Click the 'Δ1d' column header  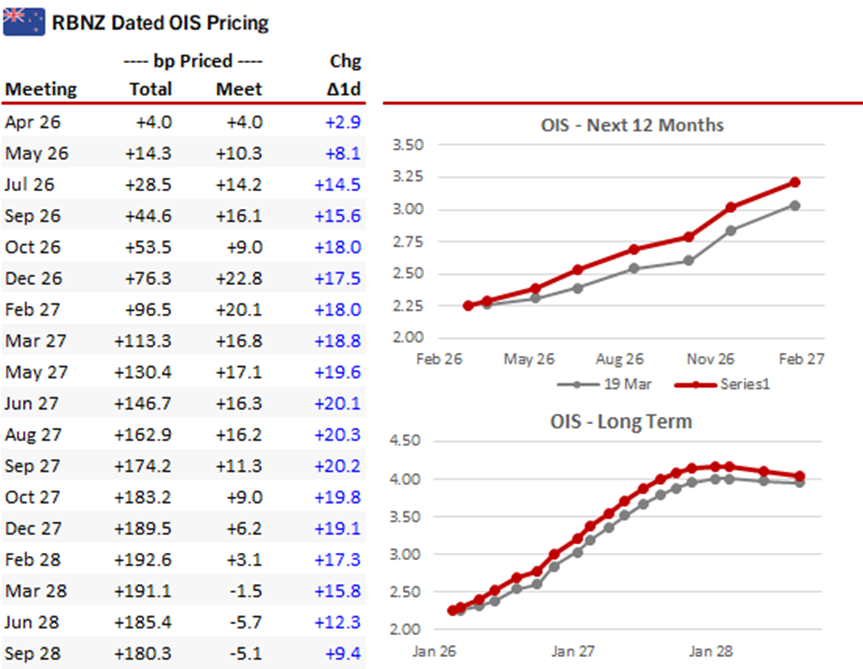[344, 89]
